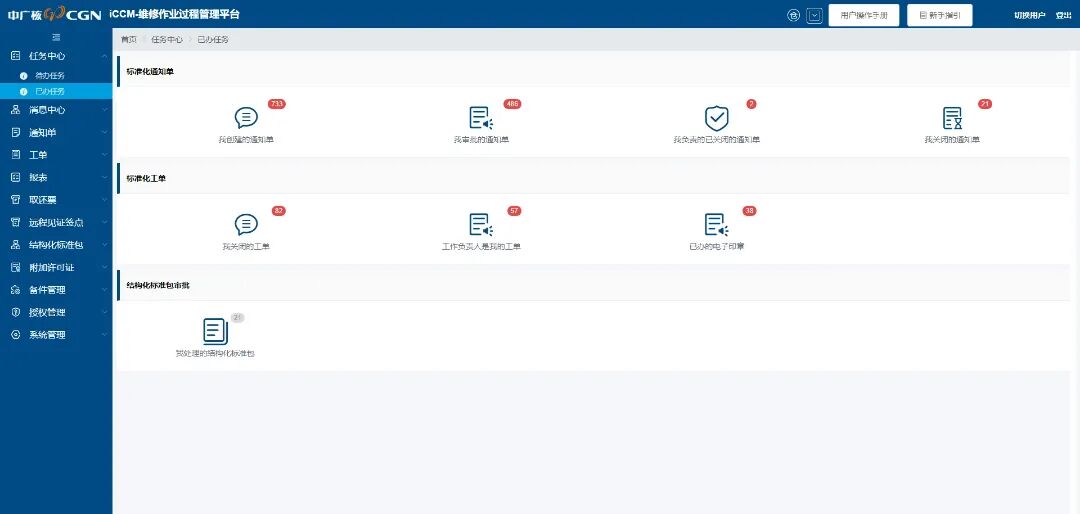Open 我关闭的通知单 hourglass document icon

[952, 118]
